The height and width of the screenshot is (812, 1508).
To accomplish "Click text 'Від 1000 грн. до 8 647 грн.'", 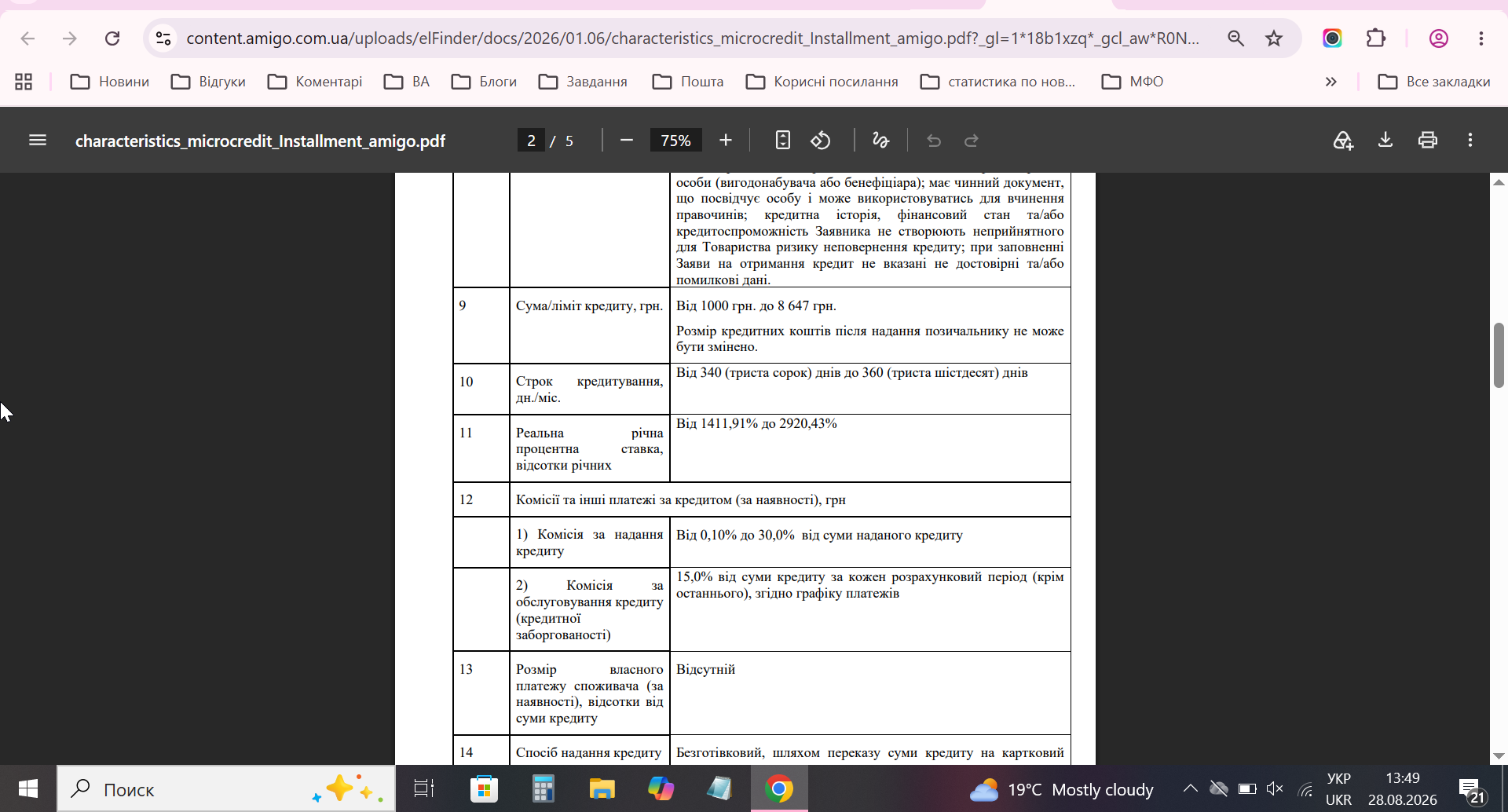I will click(756, 305).
